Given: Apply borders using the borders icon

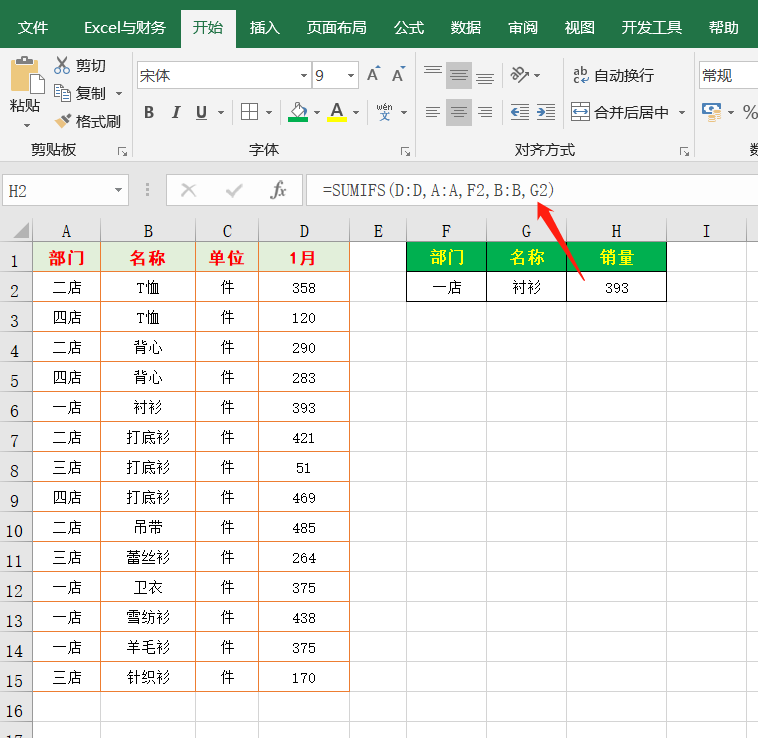Looking at the screenshot, I should tap(250, 112).
